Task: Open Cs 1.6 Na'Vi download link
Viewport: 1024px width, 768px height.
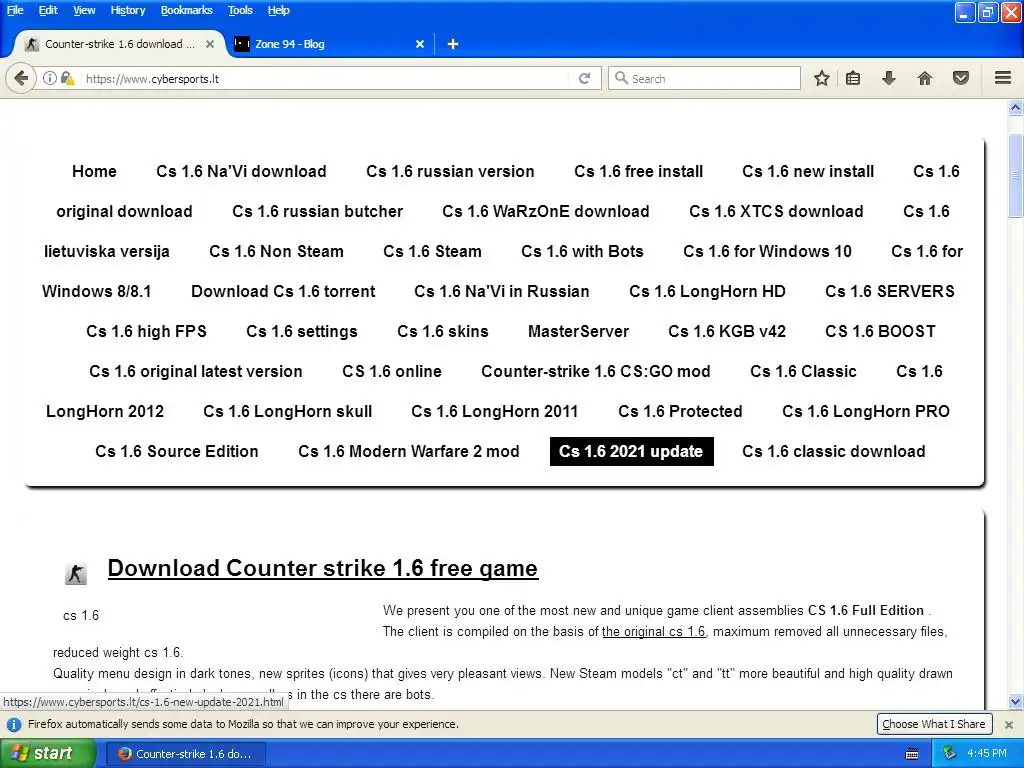Action: pyautogui.click(x=241, y=171)
